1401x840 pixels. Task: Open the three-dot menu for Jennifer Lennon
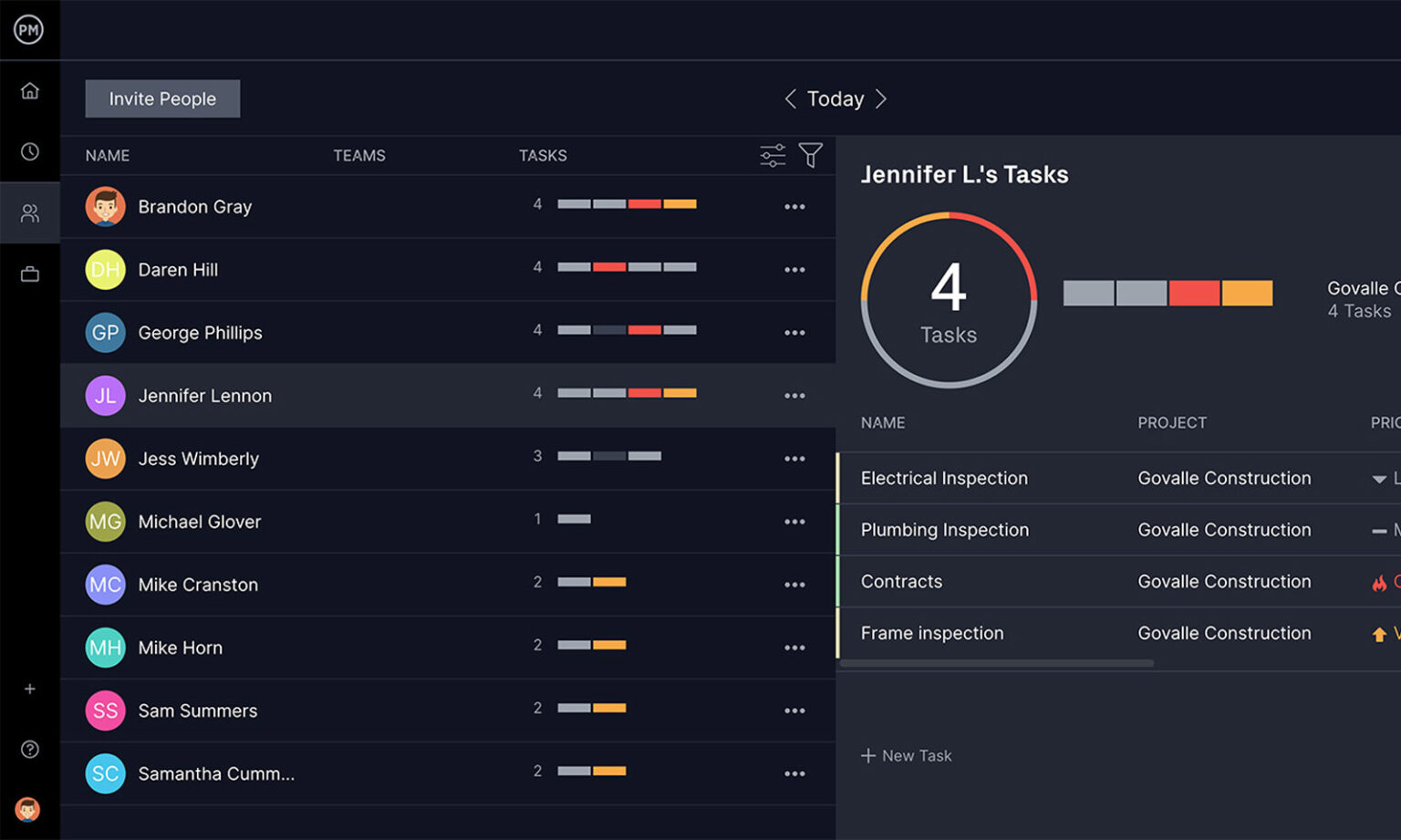tap(794, 395)
